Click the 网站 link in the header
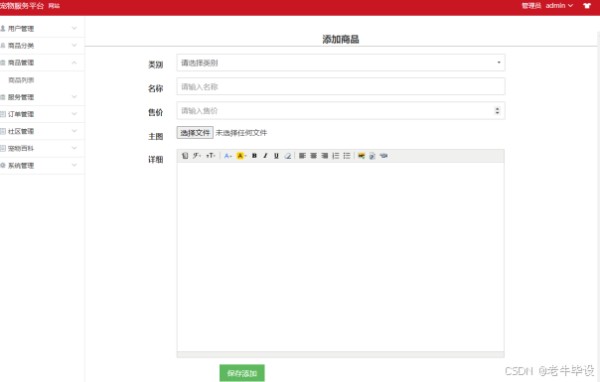600x382 pixels. click(x=54, y=6)
